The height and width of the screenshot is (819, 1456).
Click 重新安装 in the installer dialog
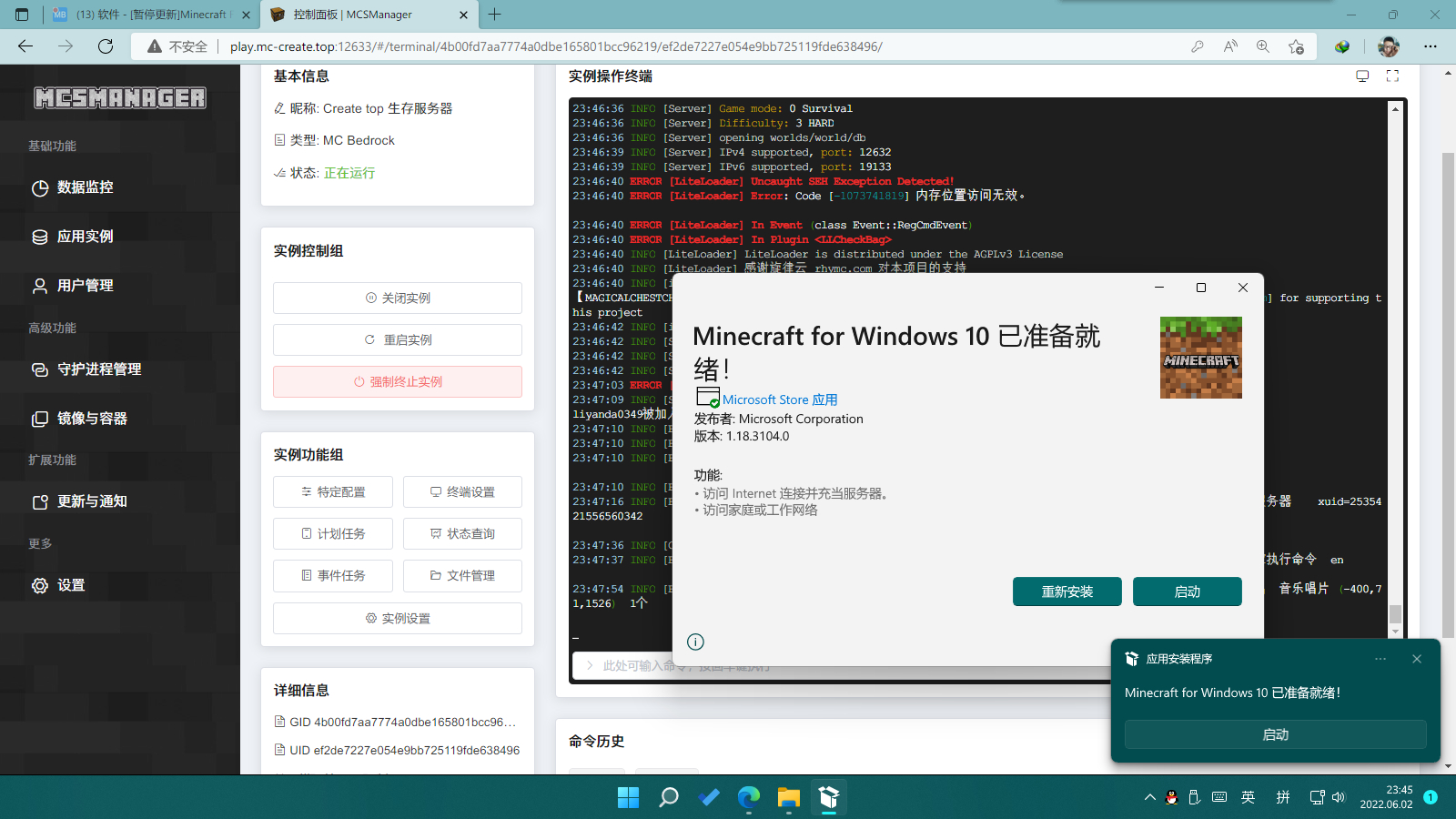coord(1067,591)
